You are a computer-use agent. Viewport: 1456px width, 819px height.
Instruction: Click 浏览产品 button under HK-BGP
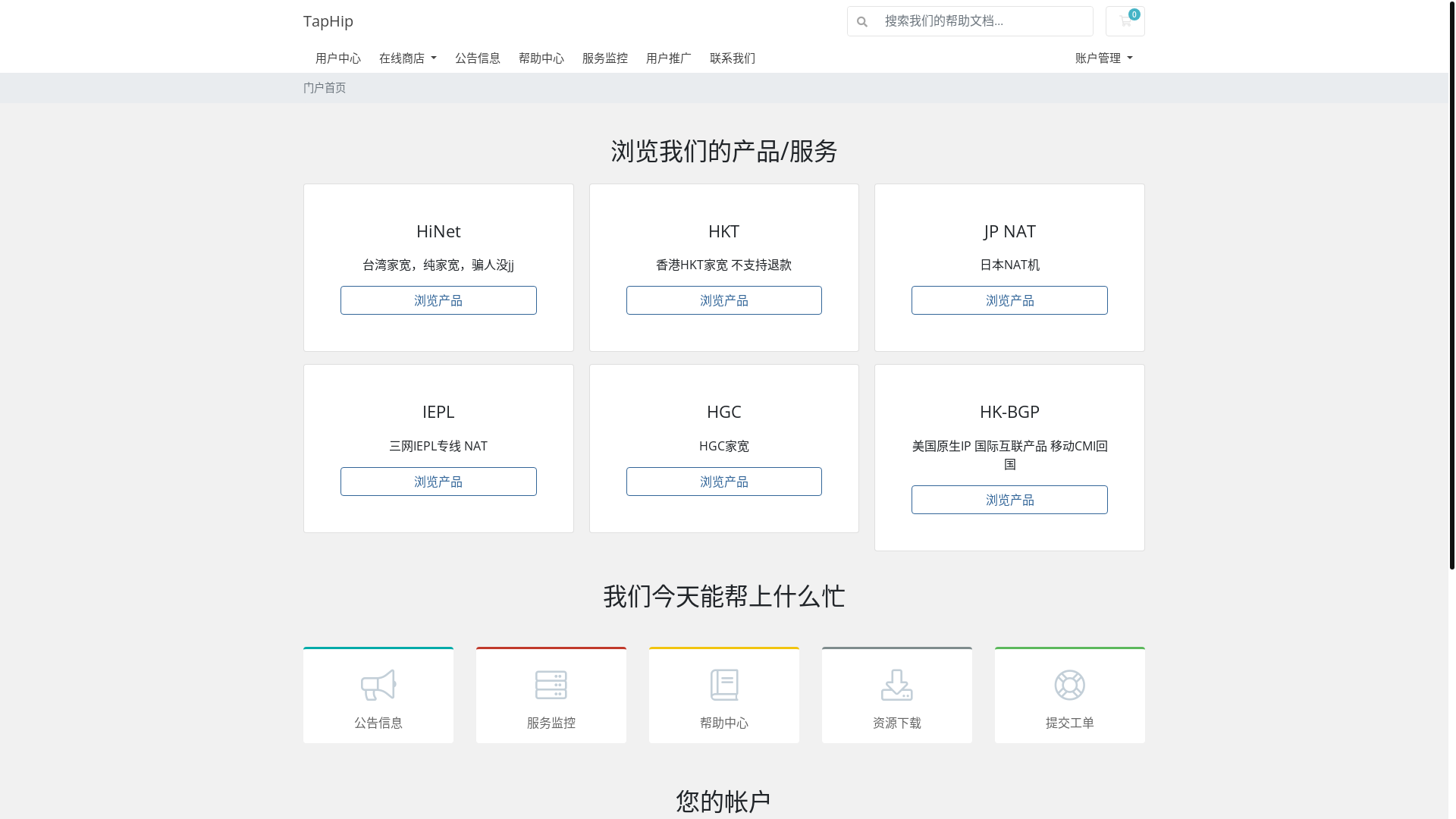1009,500
